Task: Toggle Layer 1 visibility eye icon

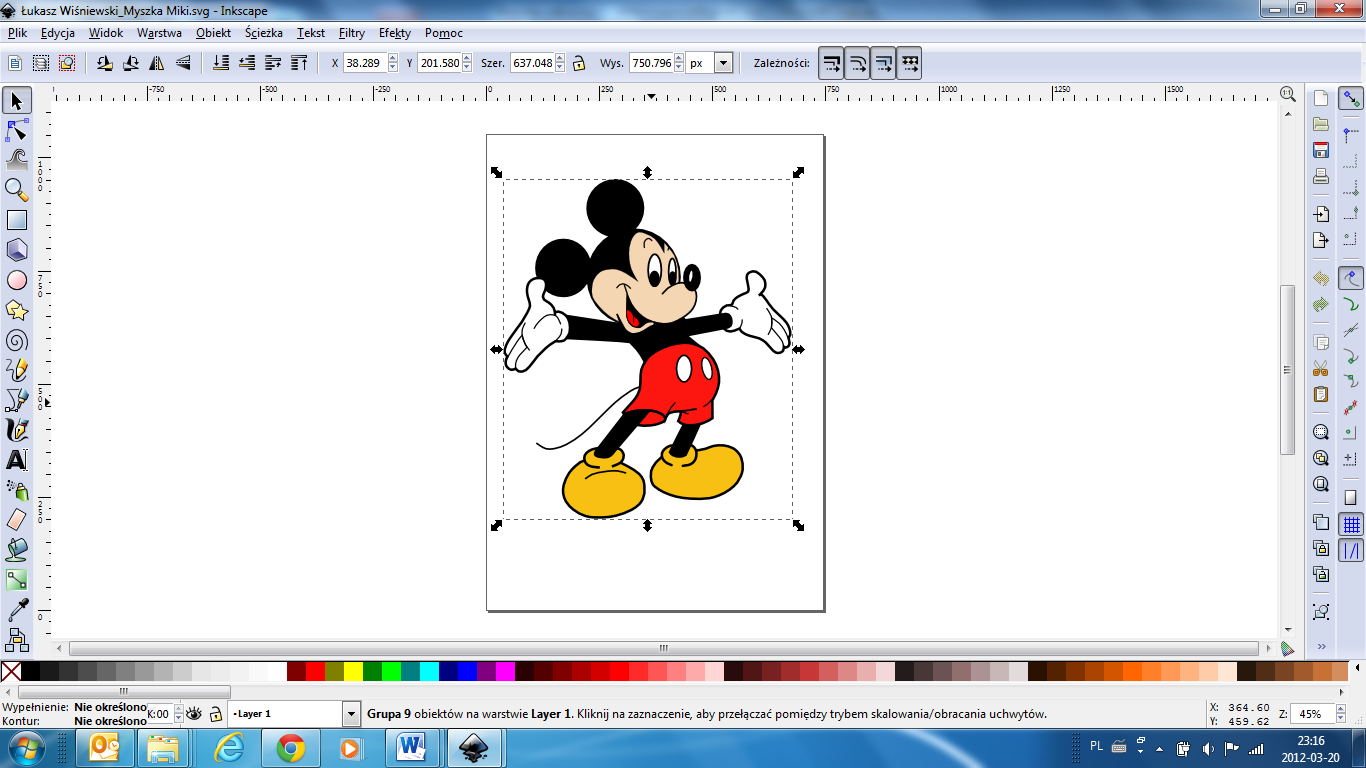Action: click(194, 714)
